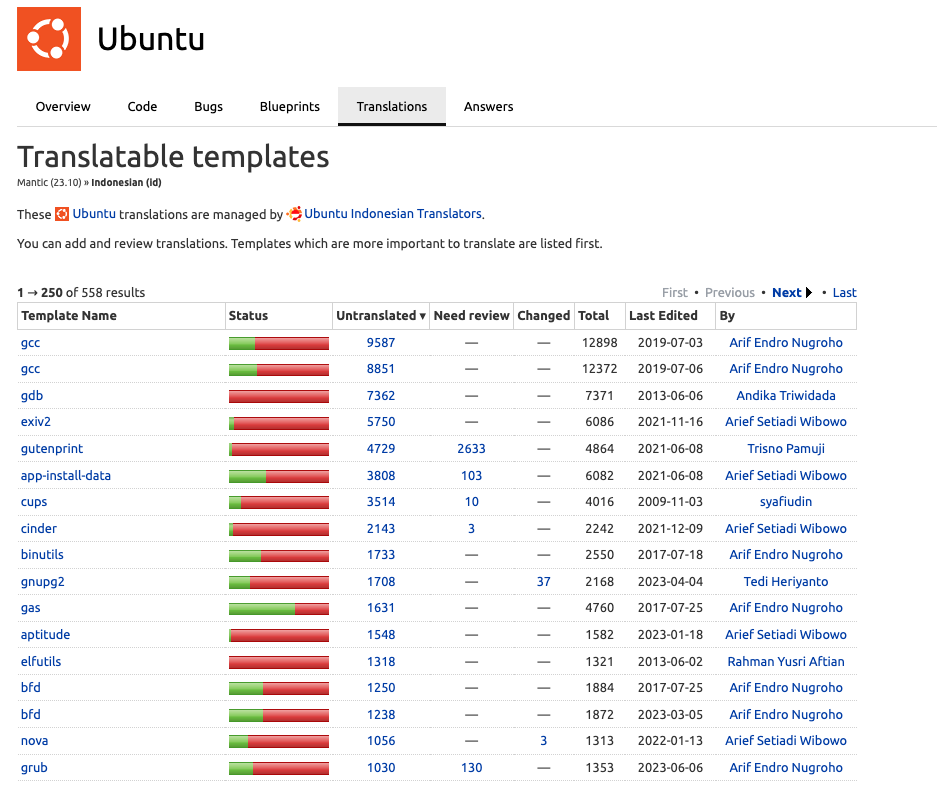Open the gnupg2 template
The width and height of the screenshot is (937, 786).
pyautogui.click(x=42, y=582)
